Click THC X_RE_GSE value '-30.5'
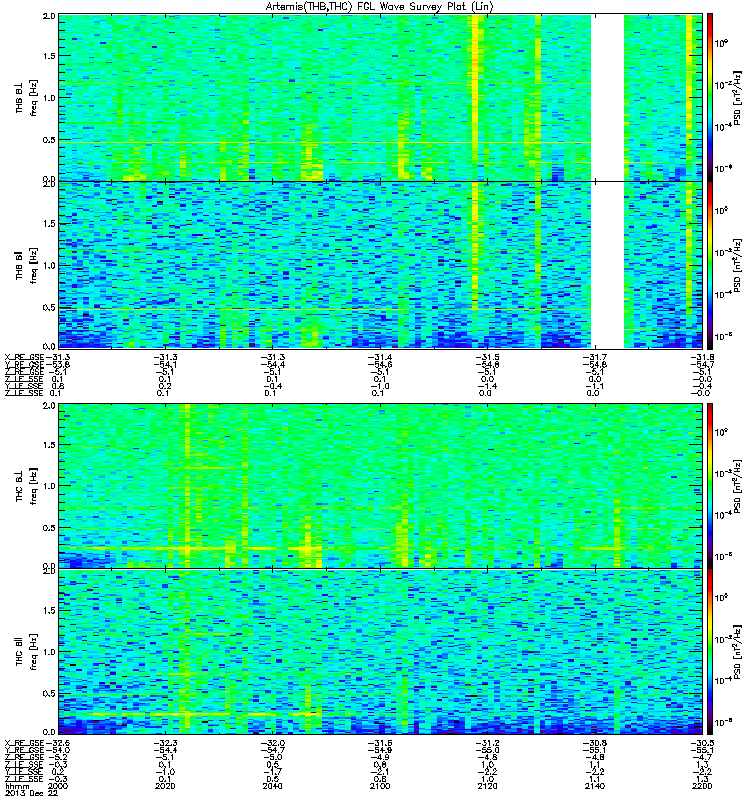 pos(702,743)
